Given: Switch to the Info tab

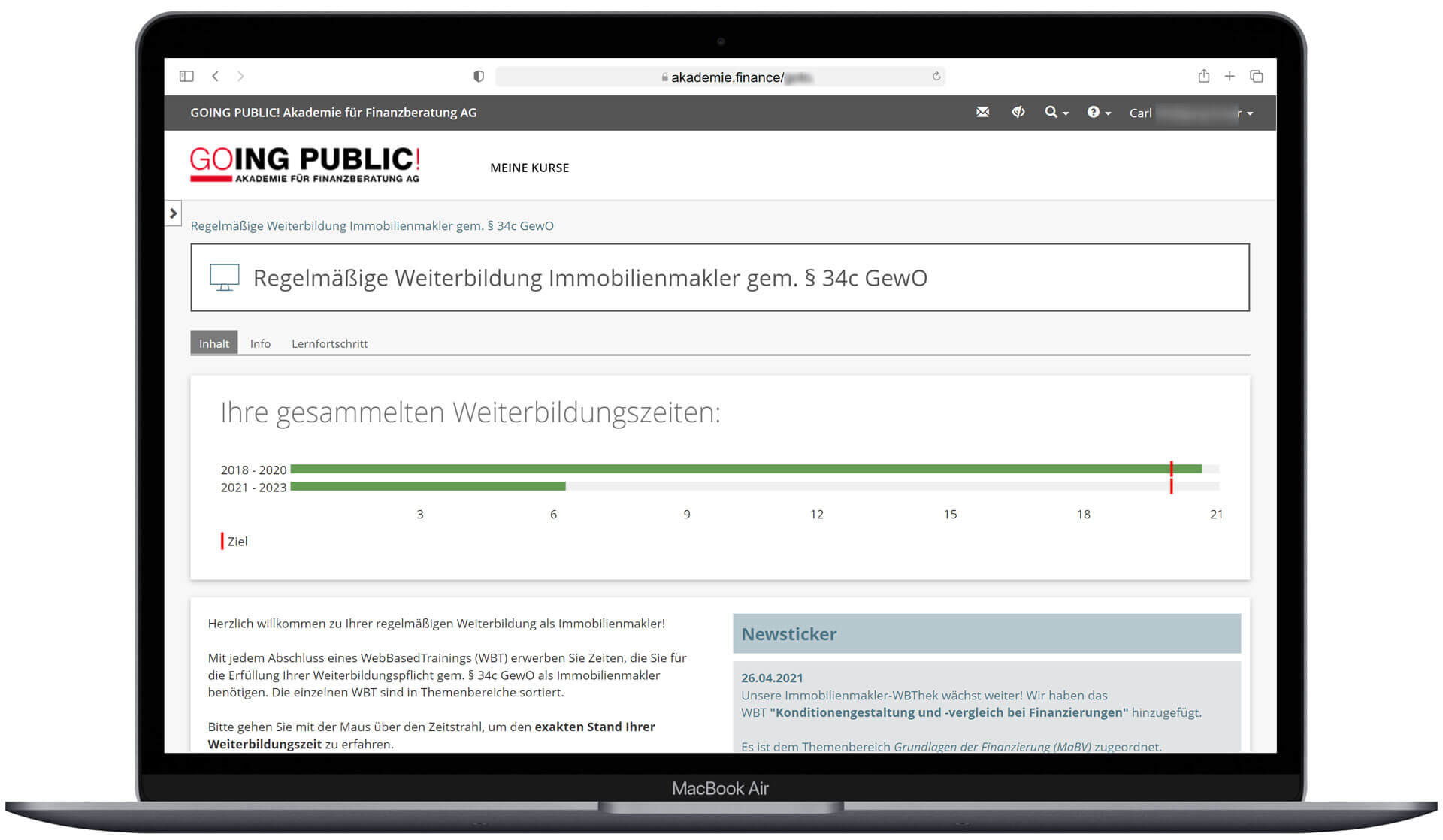Looking at the screenshot, I should pos(260,343).
